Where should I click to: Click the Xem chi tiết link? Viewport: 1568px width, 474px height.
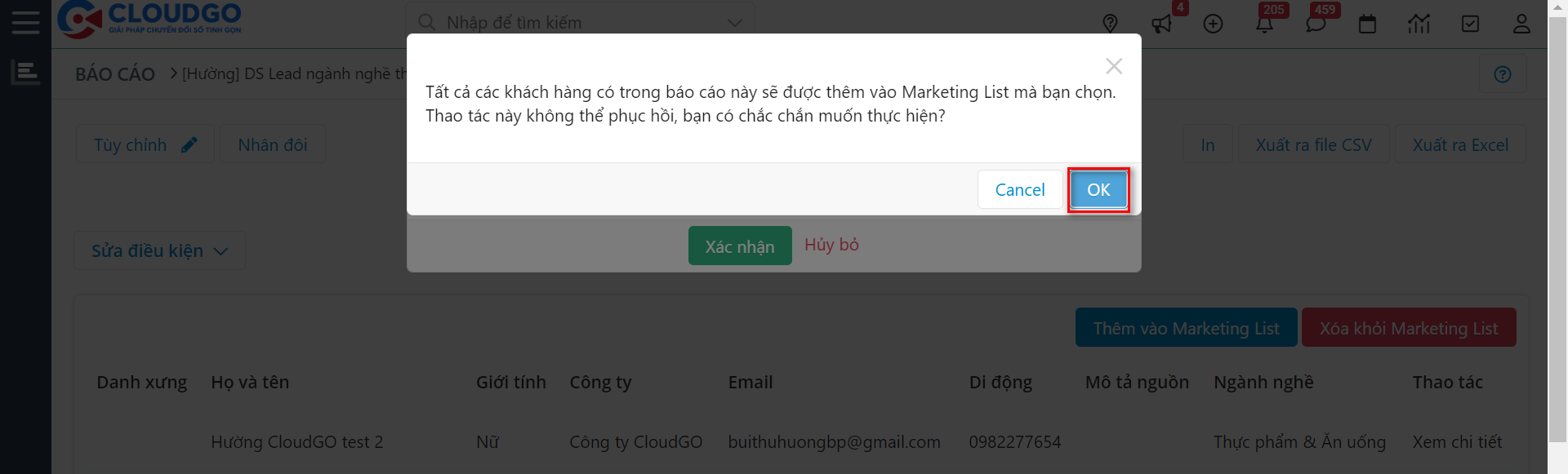click(x=1457, y=442)
